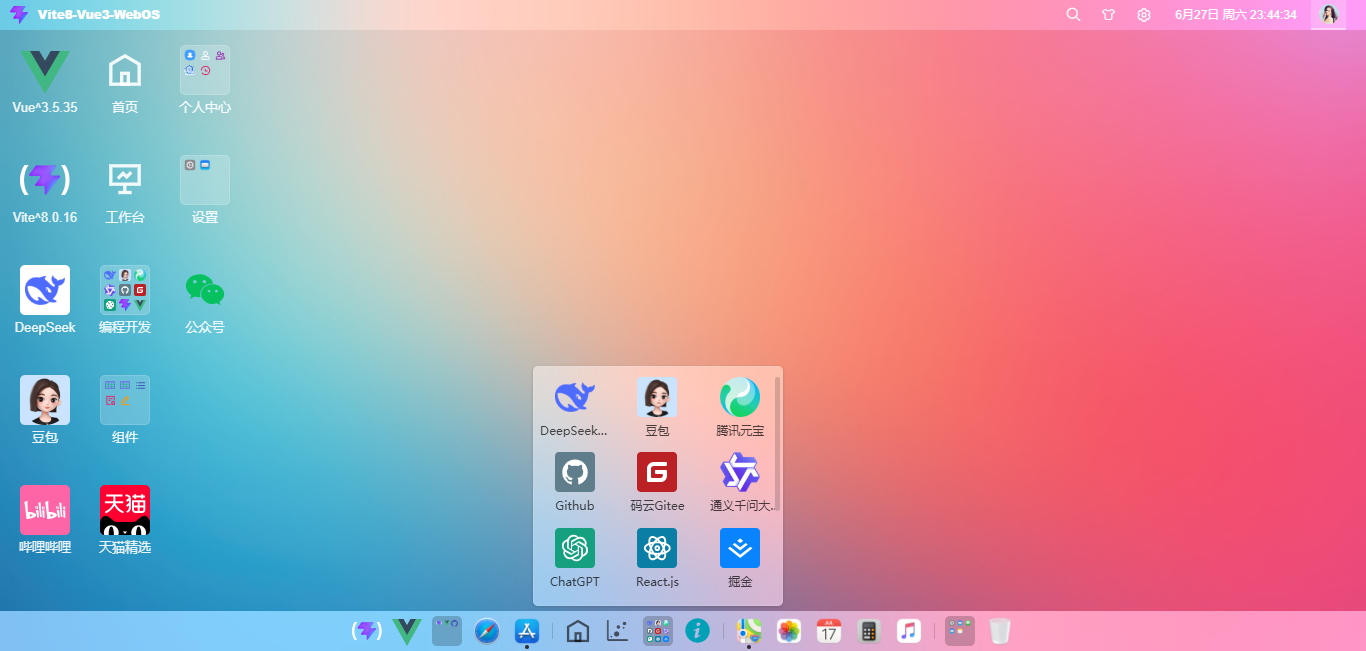1366x651 pixels.
Task: Open the small app folder next to Vue in dock
Action: [447, 631]
